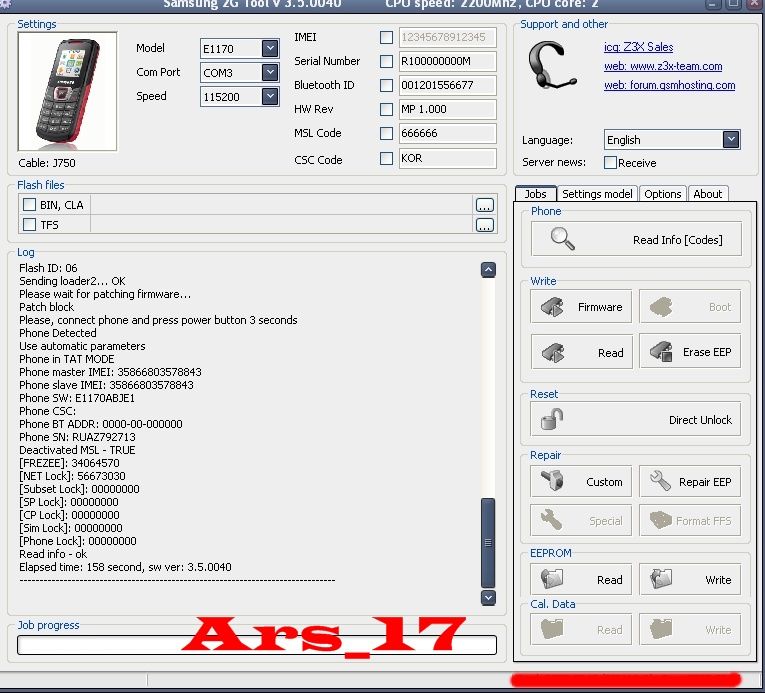
Task: Click the Firmware write chip icon
Action: coord(553,307)
